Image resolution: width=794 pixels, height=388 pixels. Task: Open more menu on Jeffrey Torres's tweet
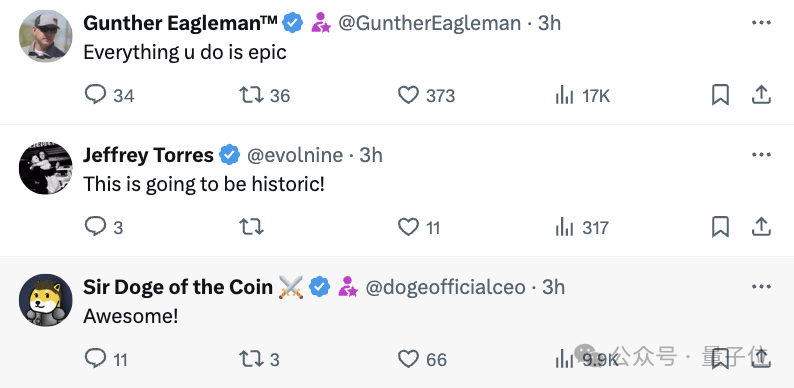(x=761, y=155)
